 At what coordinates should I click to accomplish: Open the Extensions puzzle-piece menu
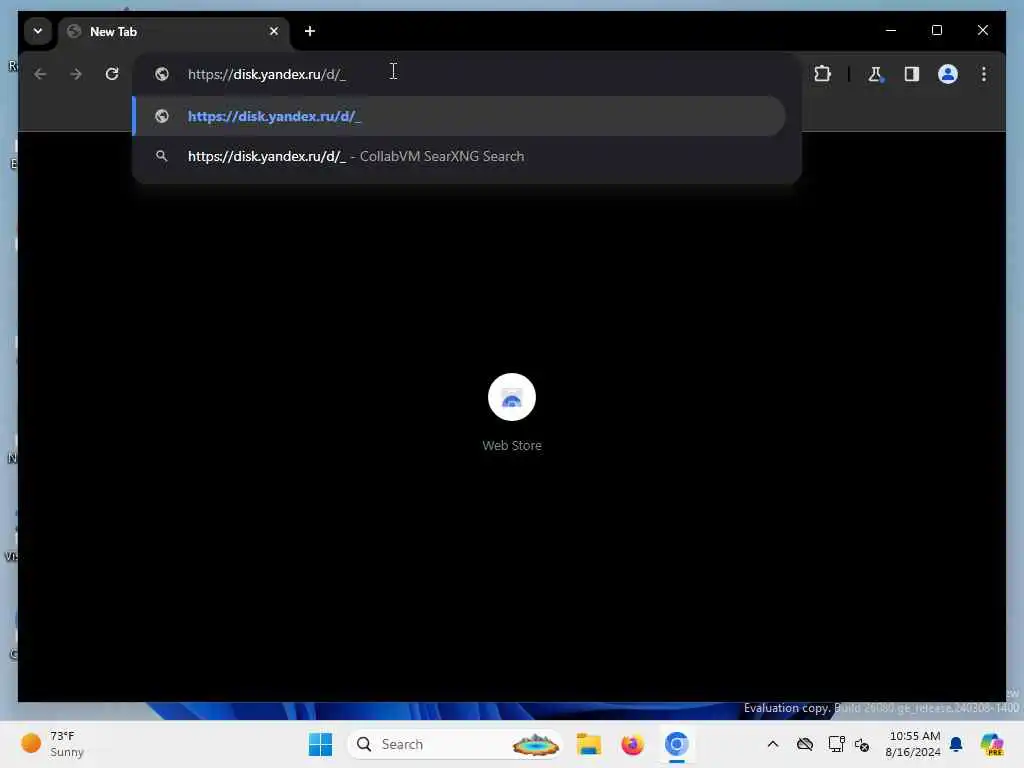822,74
